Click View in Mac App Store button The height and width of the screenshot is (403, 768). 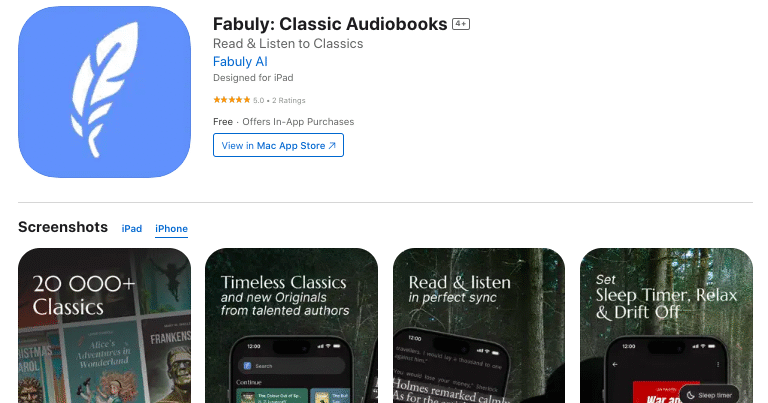(278, 145)
